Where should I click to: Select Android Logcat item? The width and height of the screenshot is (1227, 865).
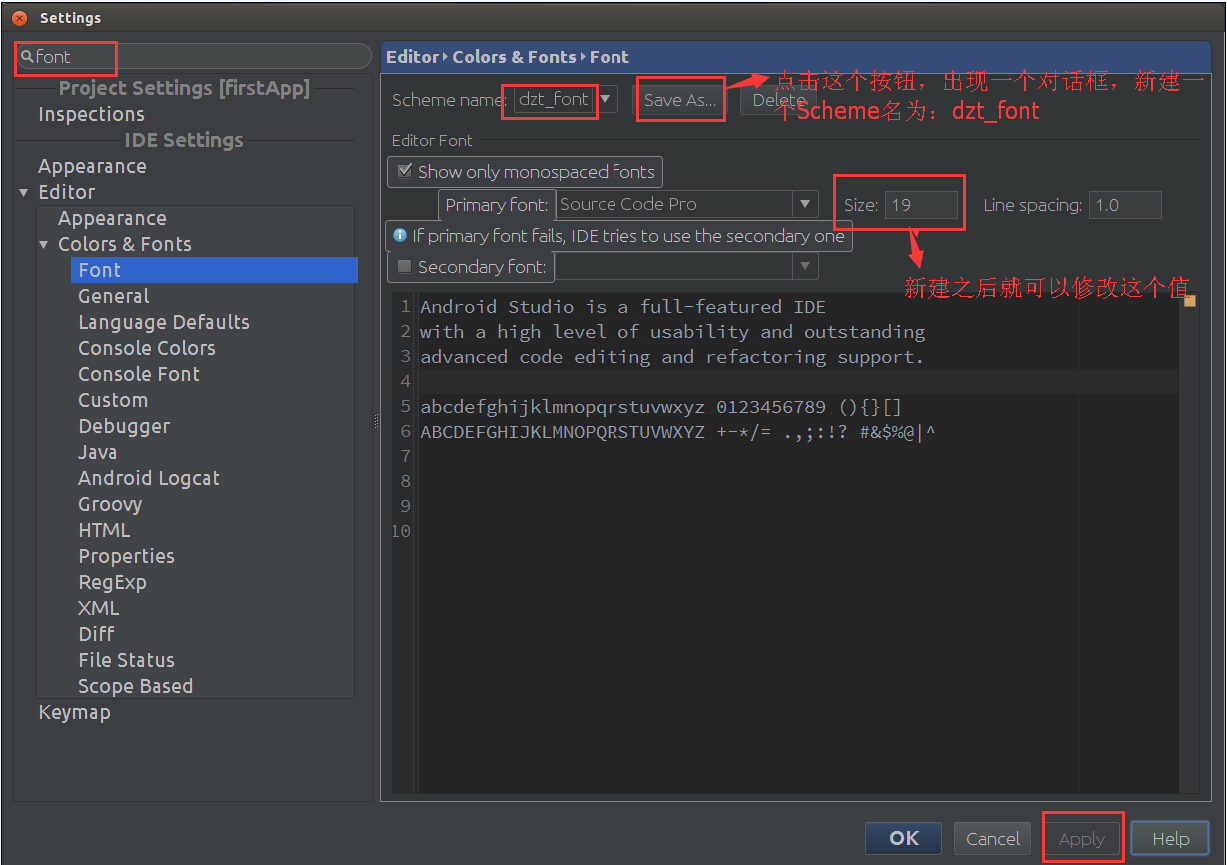click(x=149, y=478)
